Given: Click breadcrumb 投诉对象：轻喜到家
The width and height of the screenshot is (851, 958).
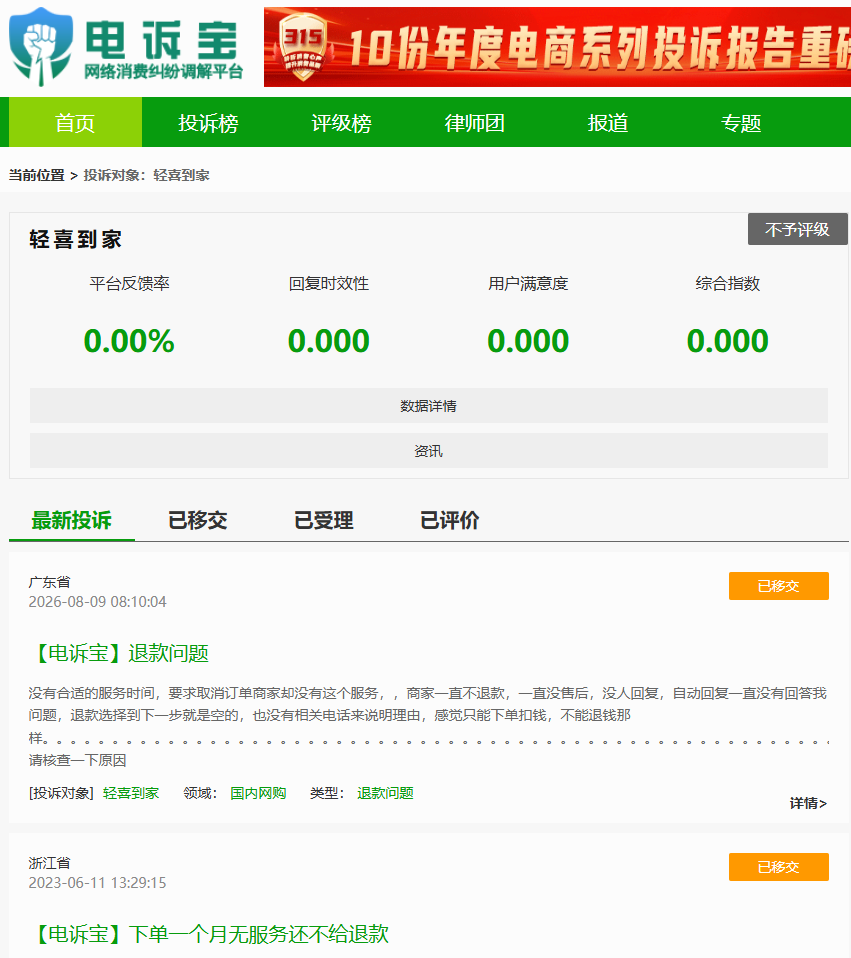Looking at the screenshot, I should 147,175.
